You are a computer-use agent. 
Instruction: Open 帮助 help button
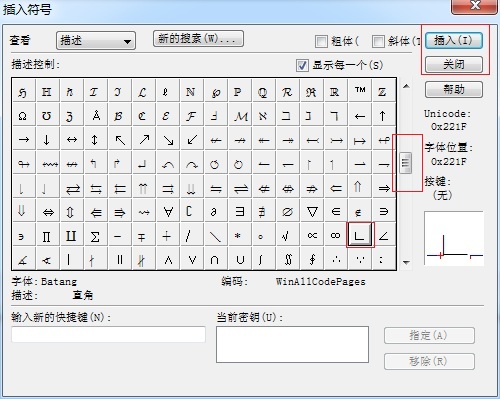pos(454,89)
